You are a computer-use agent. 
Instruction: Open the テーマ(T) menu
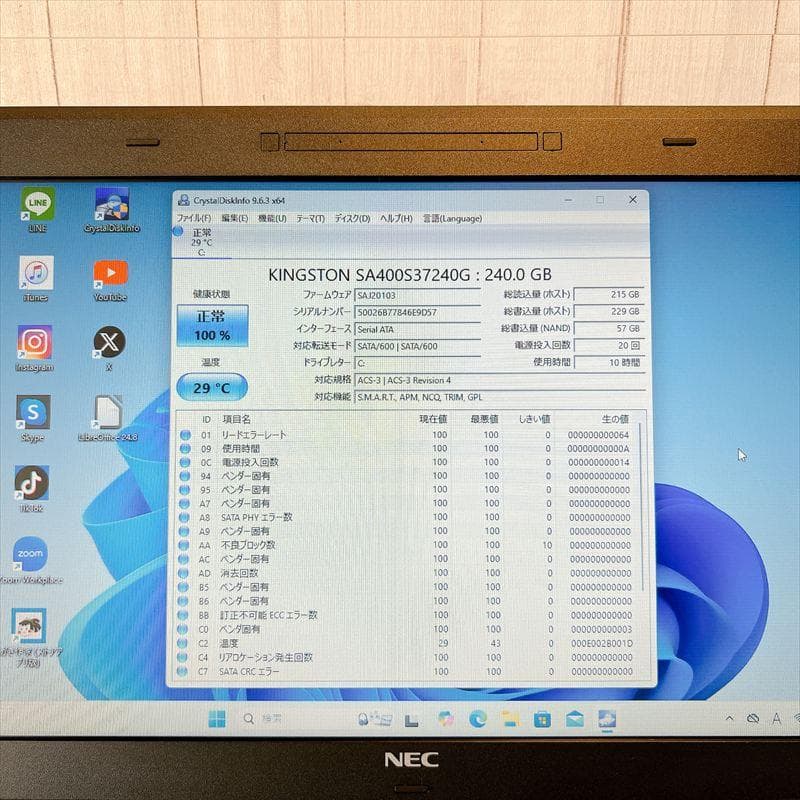pyautogui.click(x=310, y=218)
